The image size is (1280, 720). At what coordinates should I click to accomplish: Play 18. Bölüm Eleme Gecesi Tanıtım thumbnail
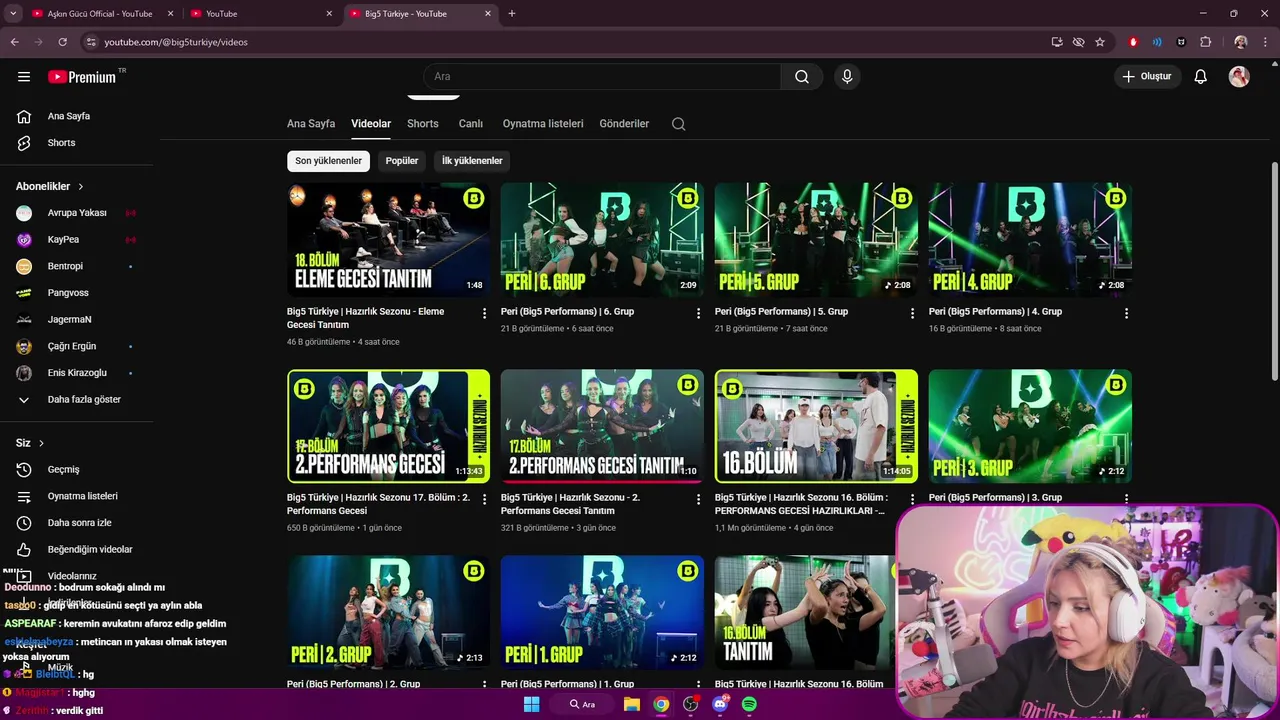388,240
